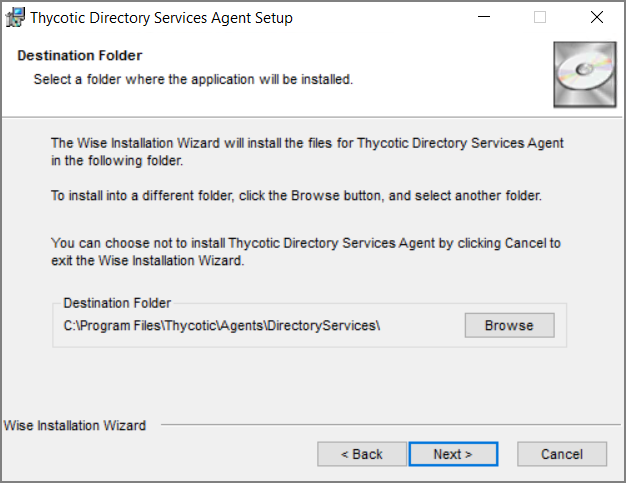Viewport: 626px width, 483px height.
Task: Click the 'To install into a different folder' text
Action: [296, 196]
